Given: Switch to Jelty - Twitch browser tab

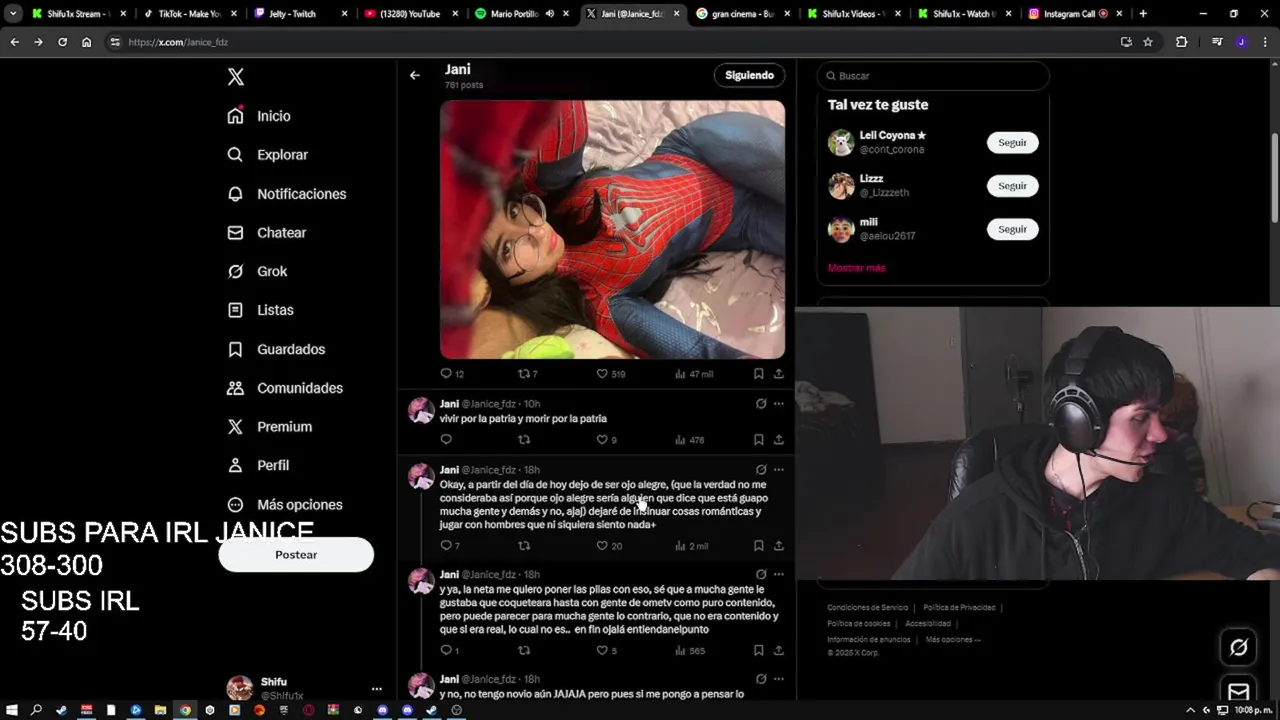Looking at the screenshot, I should click(300, 14).
